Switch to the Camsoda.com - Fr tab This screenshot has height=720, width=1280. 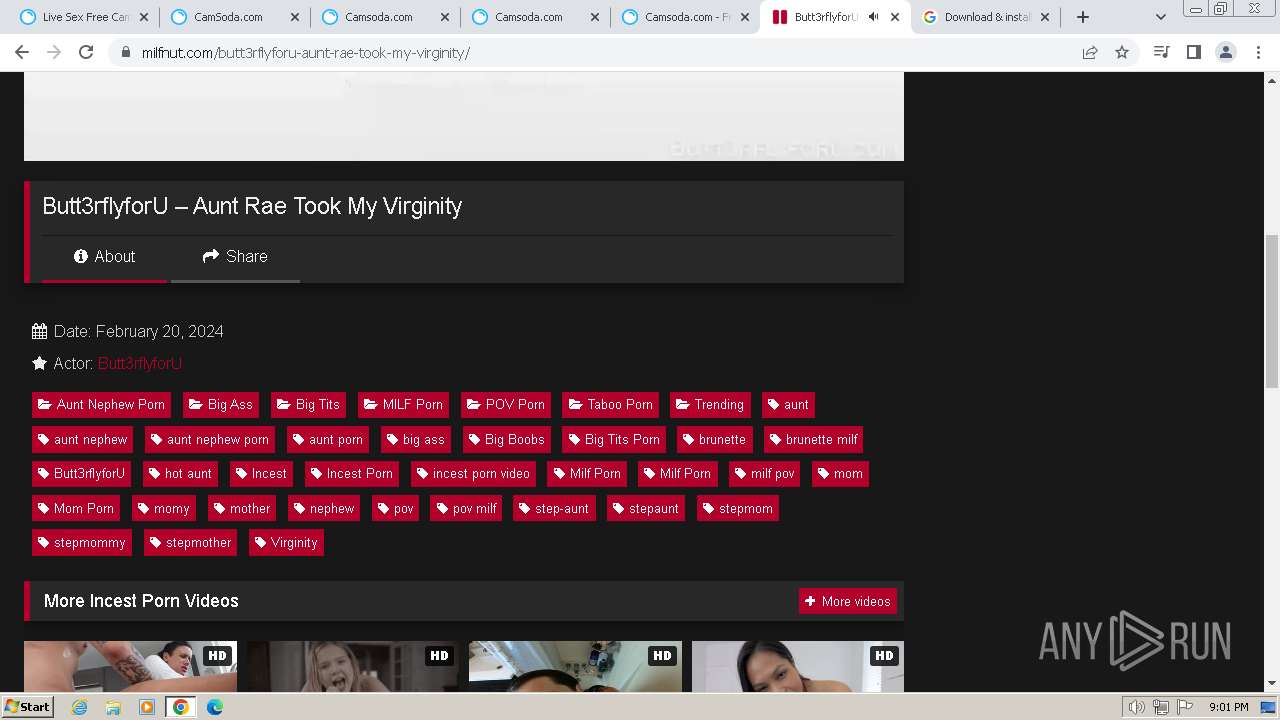pos(685,17)
